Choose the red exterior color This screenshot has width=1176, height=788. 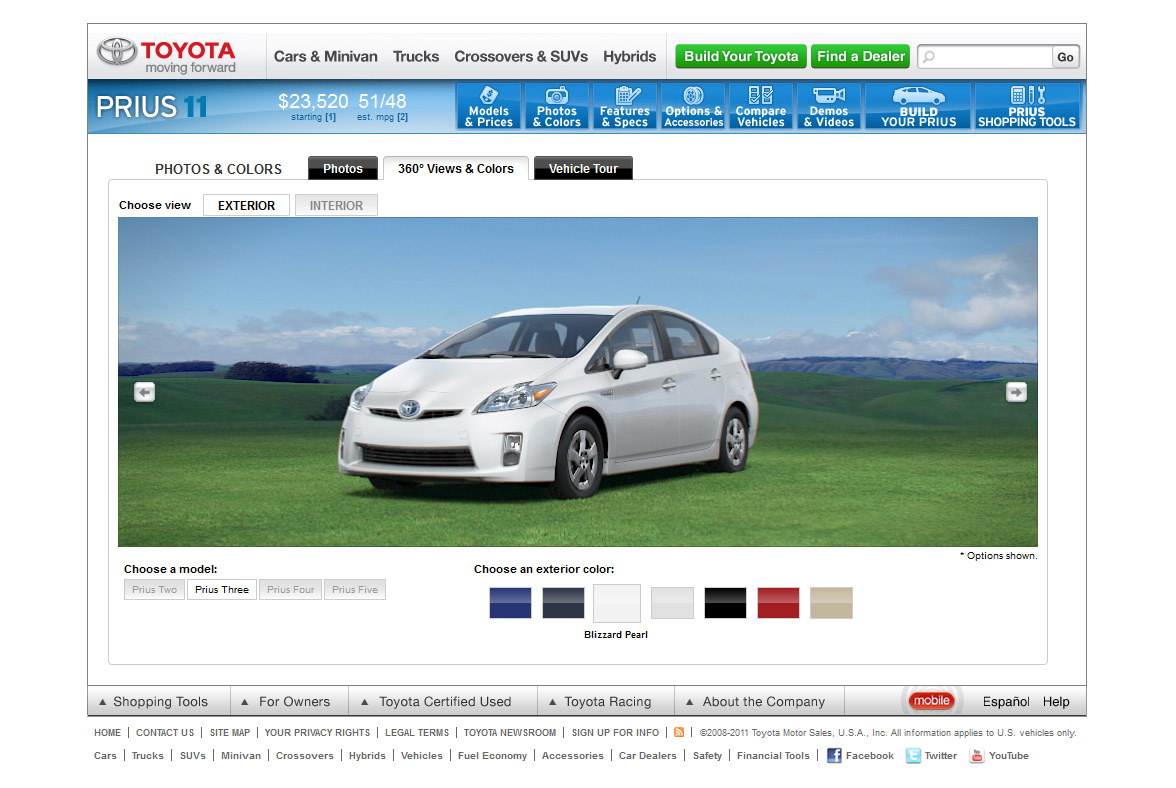pos(778,603)
